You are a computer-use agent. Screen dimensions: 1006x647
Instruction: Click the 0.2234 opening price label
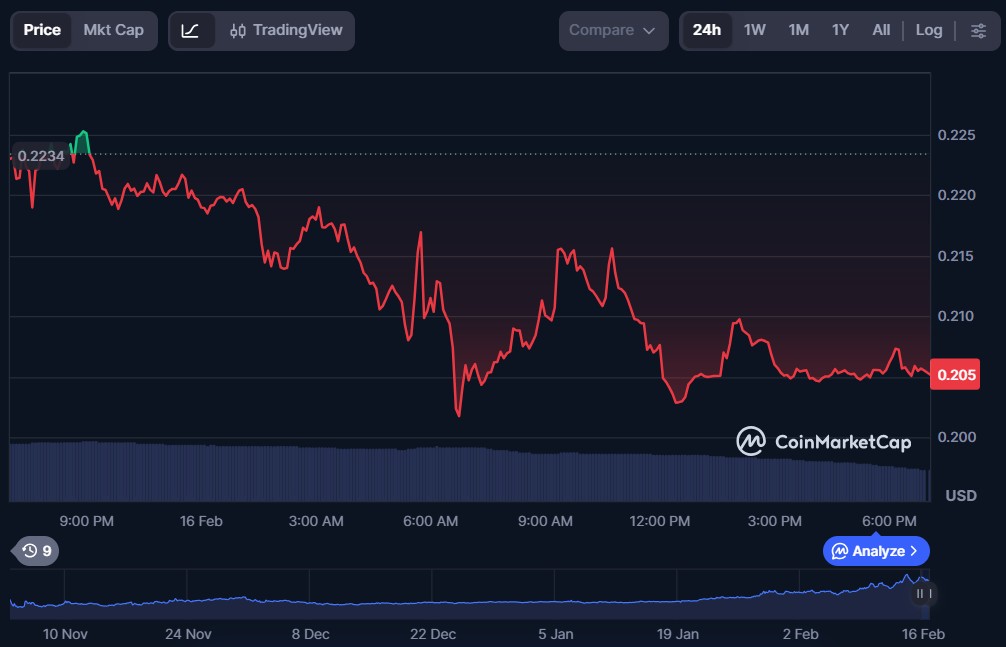coord(40,155)
